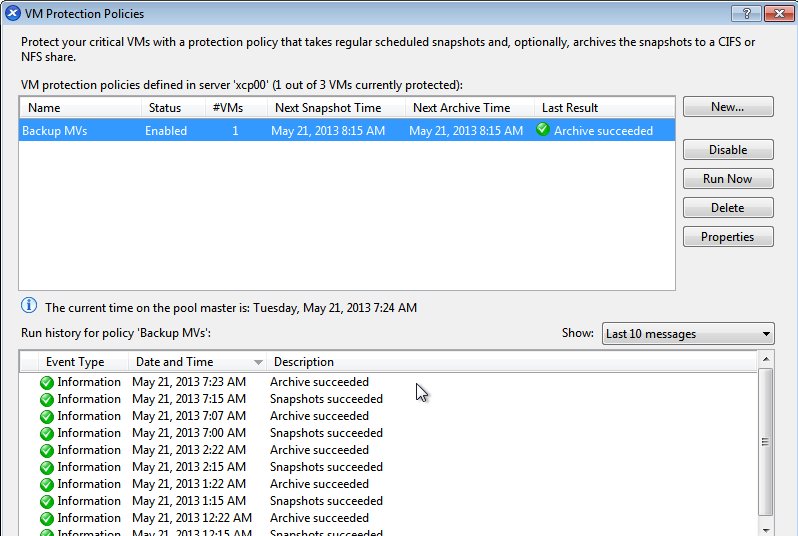Open Properties for the selected policy
The width and height of the screenshot is (798, 536).
coord(728,237)
